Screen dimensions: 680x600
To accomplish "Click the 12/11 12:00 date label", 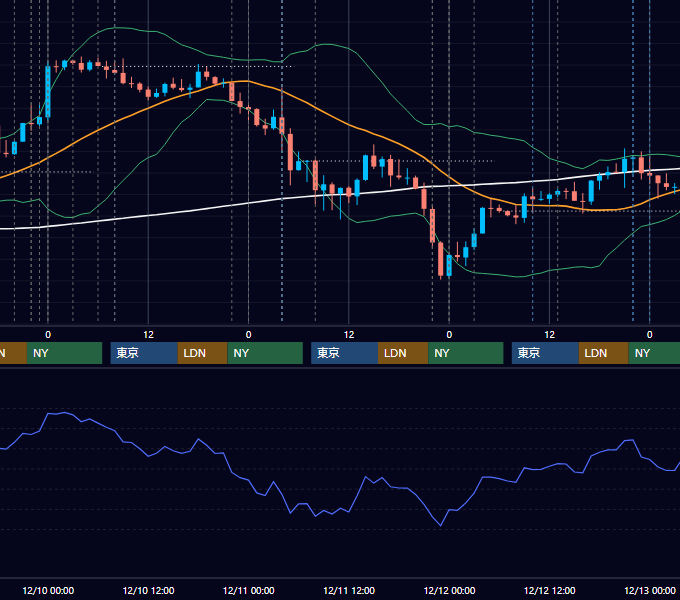I will click(x=349, y=590).
